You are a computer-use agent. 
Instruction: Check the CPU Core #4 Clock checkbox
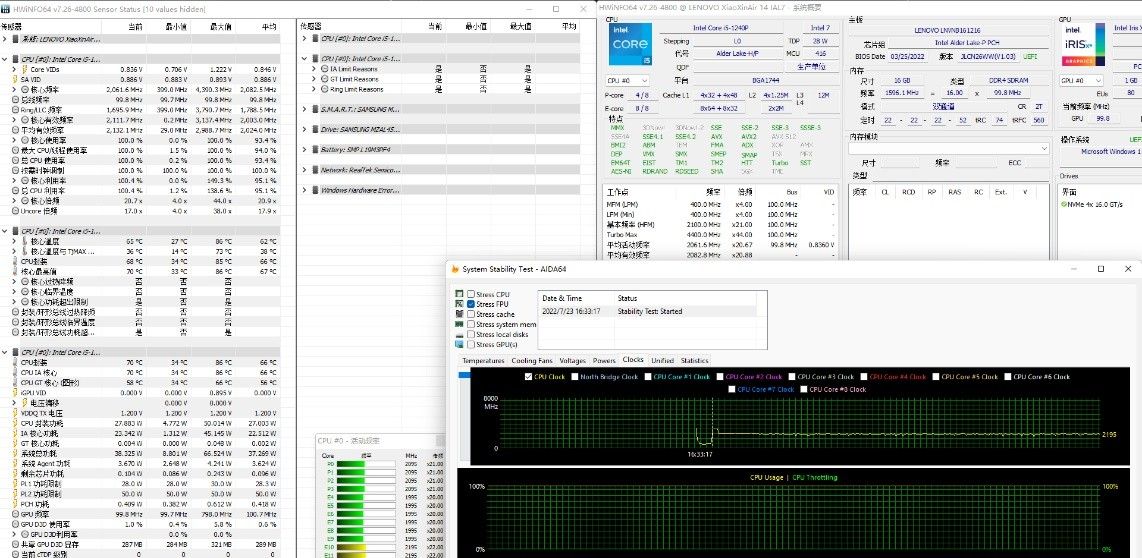point(864,377)
